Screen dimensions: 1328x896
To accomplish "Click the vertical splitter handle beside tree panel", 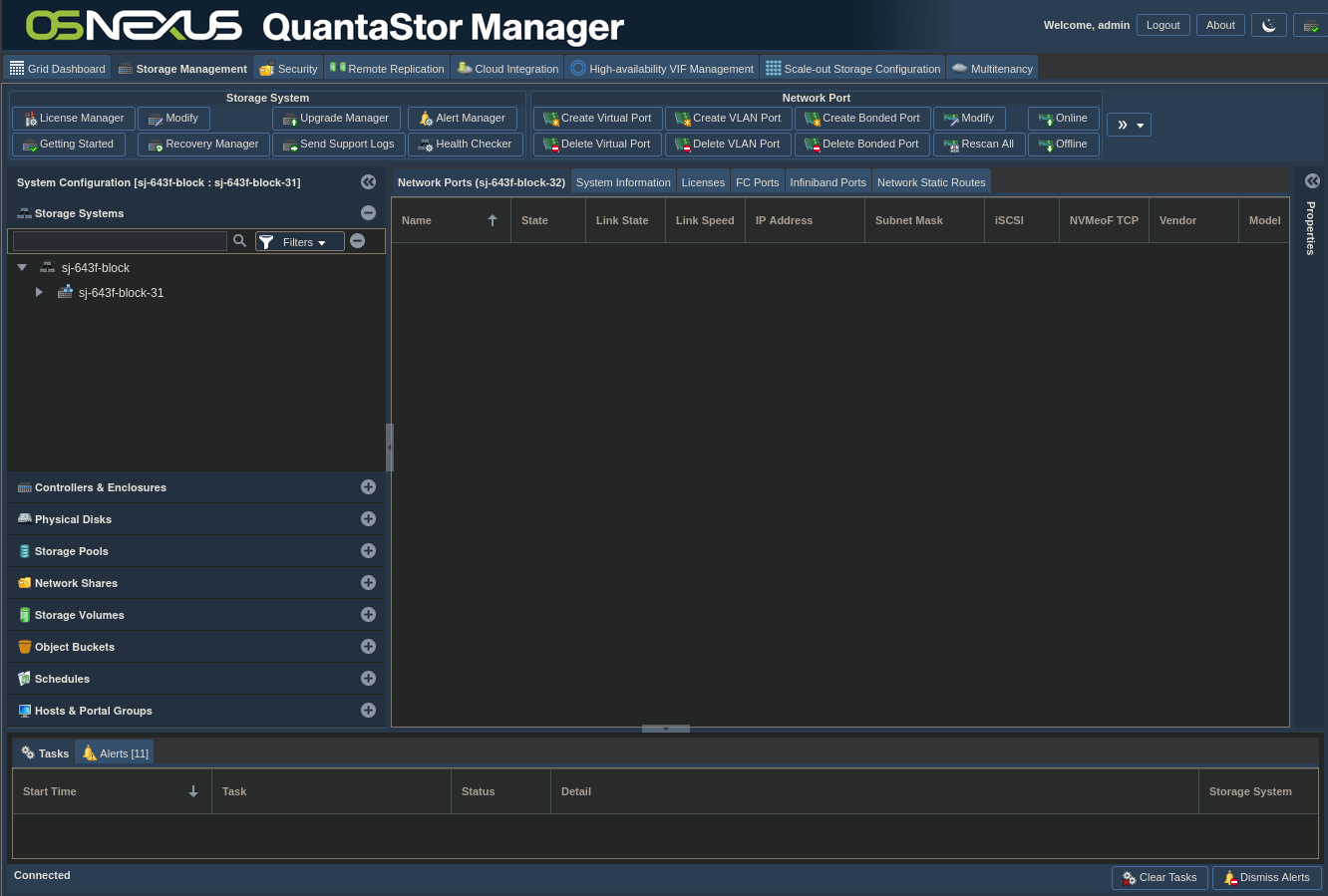I will 389,448.
